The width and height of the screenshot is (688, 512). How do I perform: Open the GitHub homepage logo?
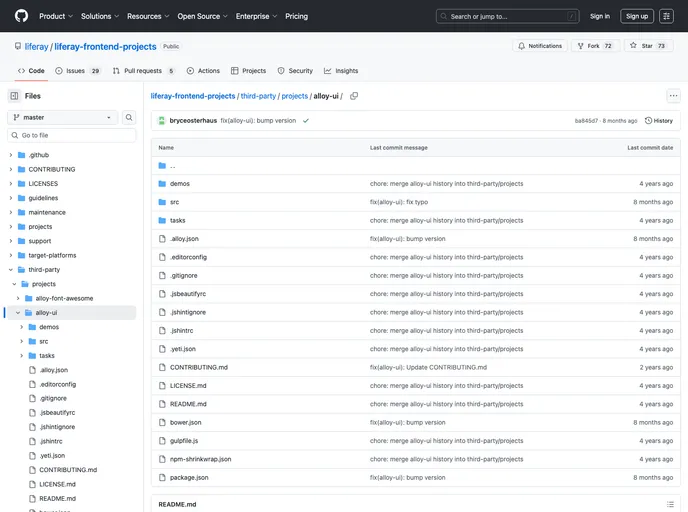coord(21,16)
